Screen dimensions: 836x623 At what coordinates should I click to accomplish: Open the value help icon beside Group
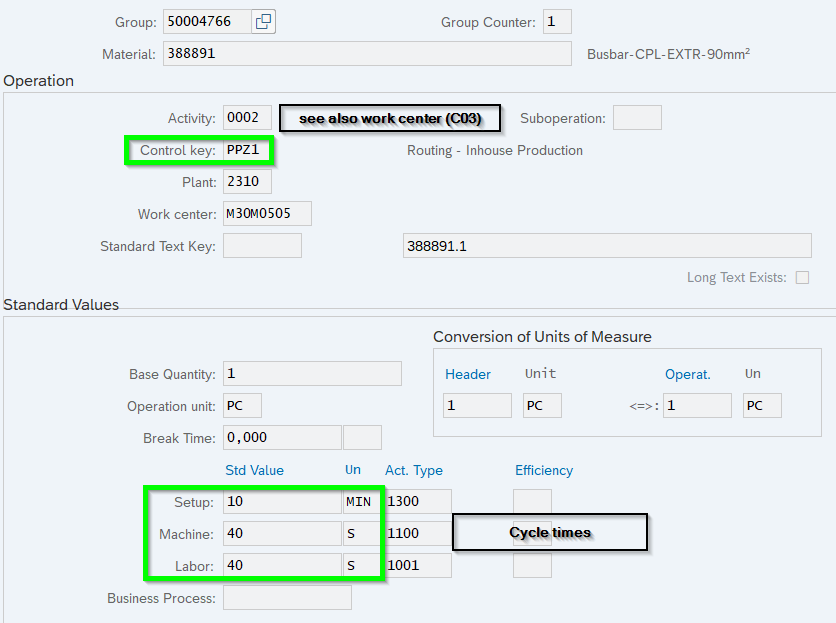263,22
